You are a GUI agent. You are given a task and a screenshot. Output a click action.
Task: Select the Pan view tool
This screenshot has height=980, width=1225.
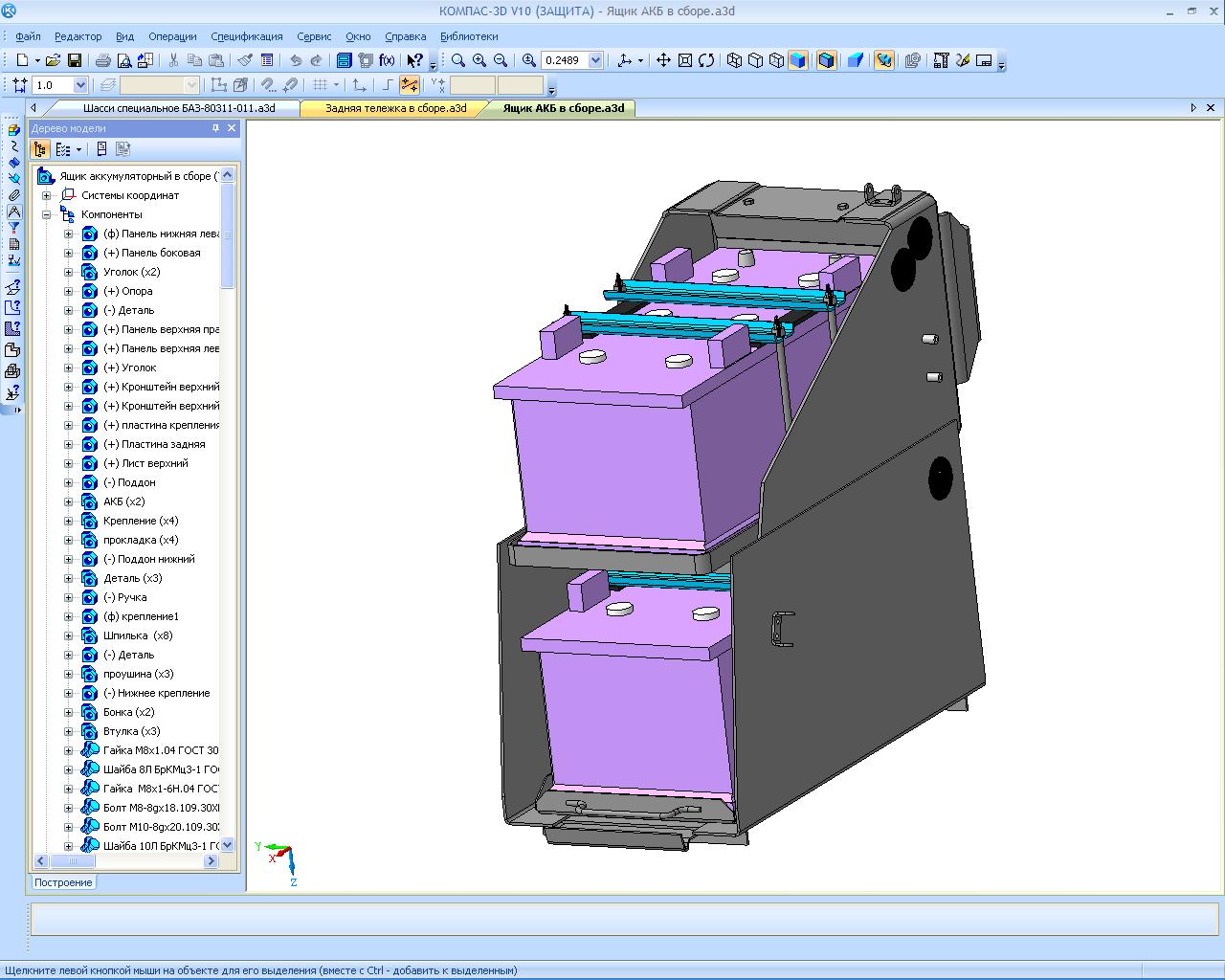(663, 60)
